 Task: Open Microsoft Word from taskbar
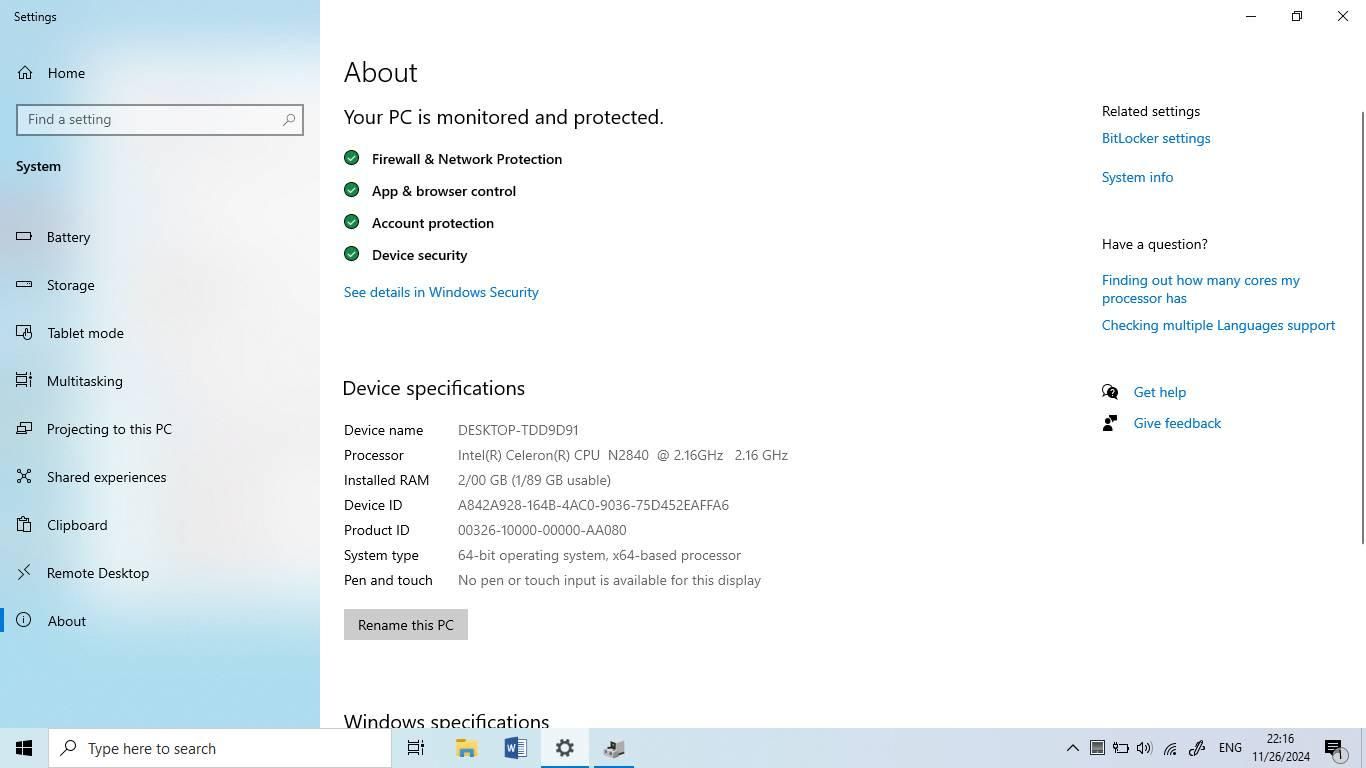515,748
